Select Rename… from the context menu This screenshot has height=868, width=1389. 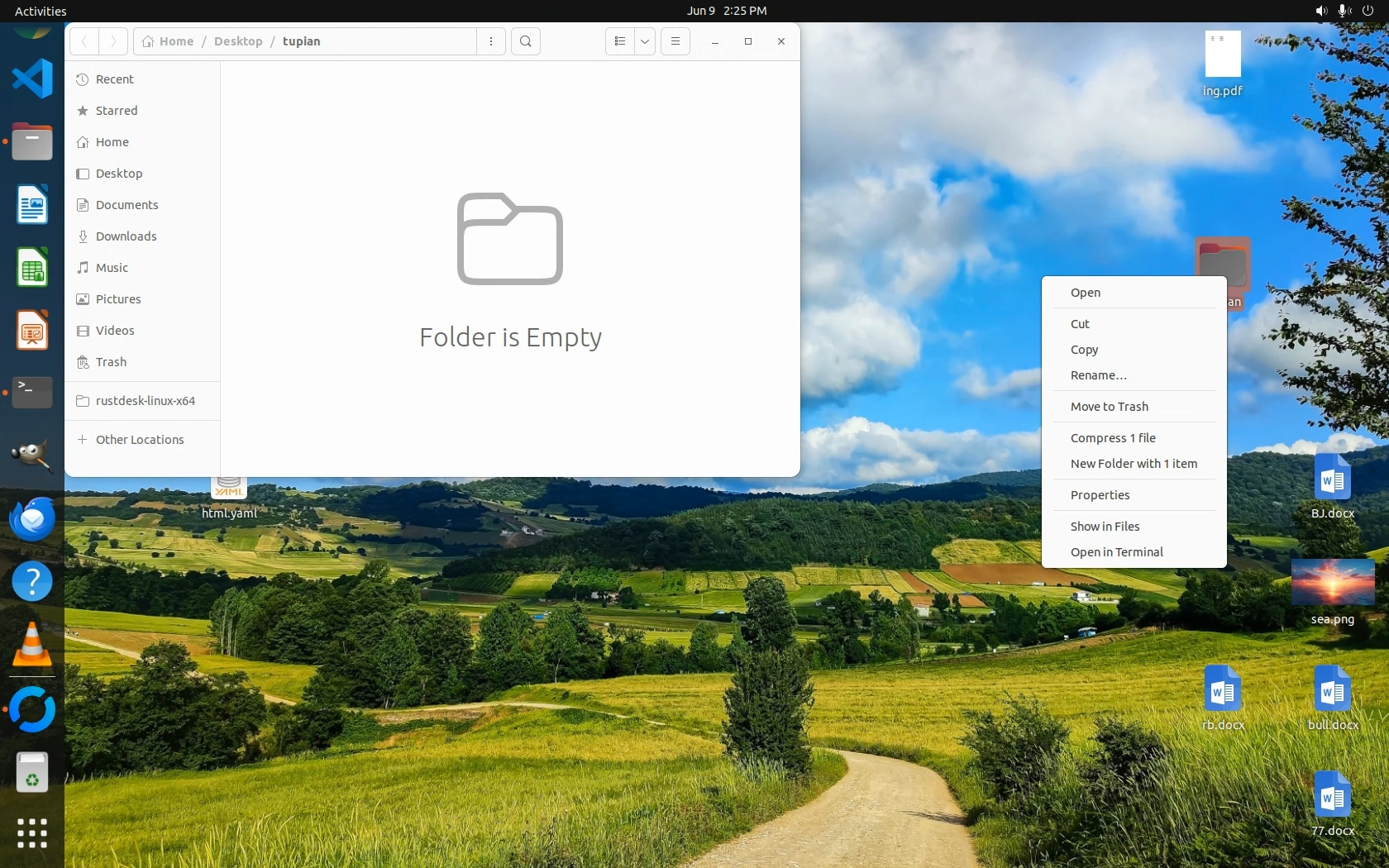pyautogui.click(x=1098, y=375)
